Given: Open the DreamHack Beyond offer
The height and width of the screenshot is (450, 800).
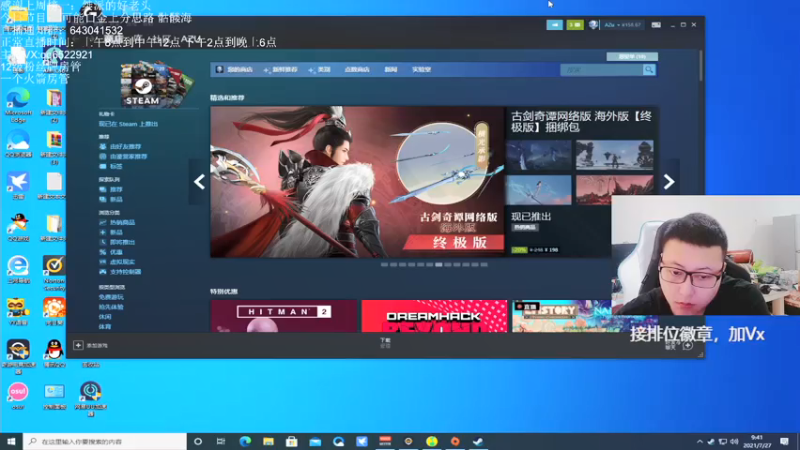Looking at the screenshot, I should tap(434, 316).
